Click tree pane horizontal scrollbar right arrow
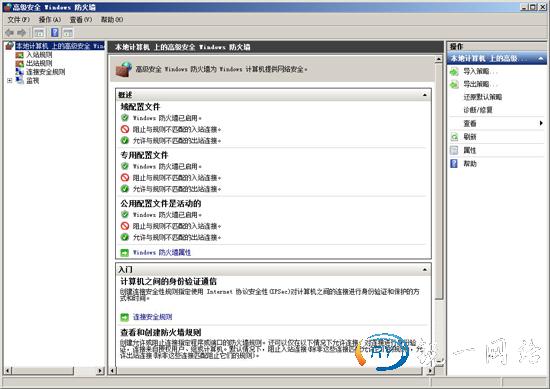The image size is (550, 389). point(100,370)
